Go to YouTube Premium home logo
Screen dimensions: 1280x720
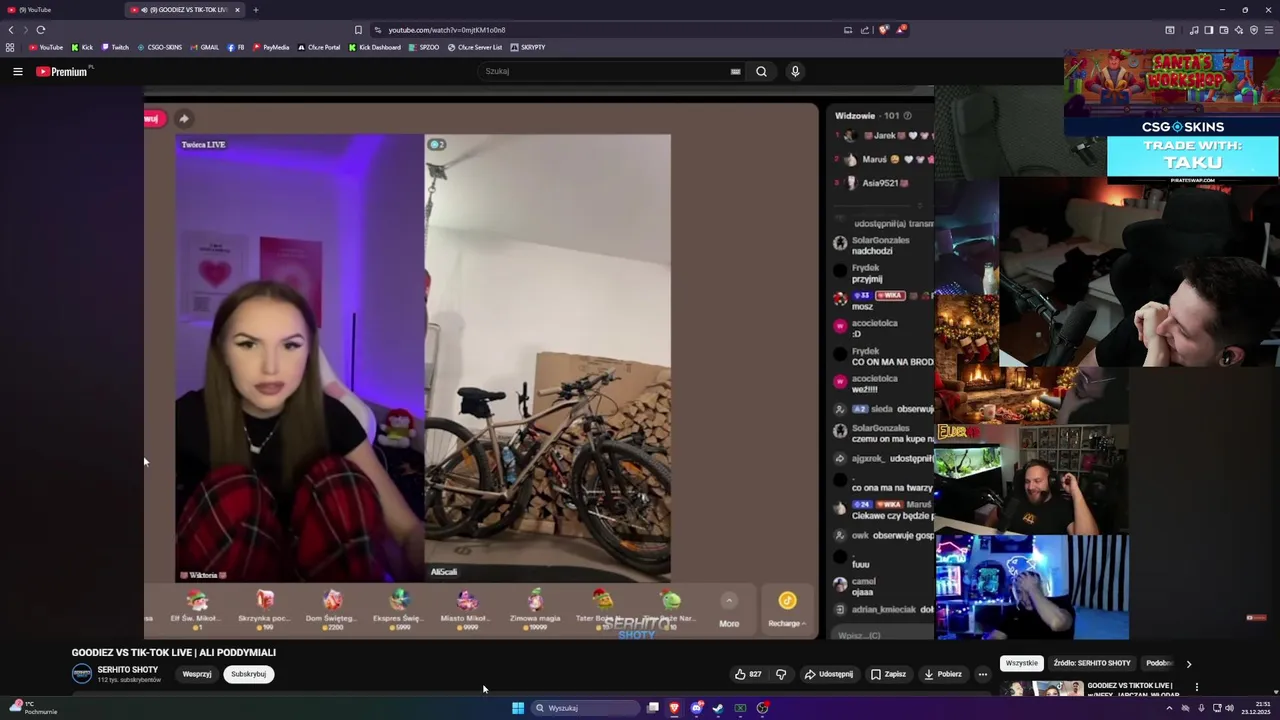click(x=62, y=71)
